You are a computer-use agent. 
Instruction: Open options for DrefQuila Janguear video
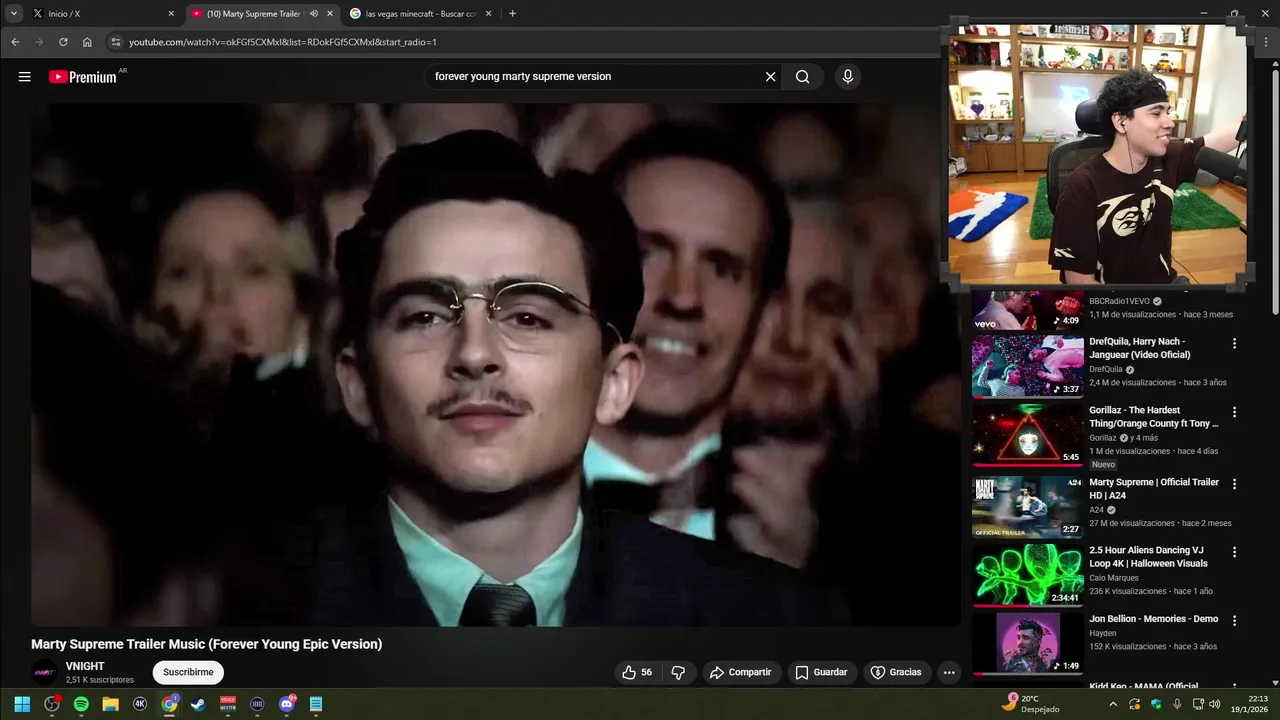pyautogui.click(x=1234, y=343)
